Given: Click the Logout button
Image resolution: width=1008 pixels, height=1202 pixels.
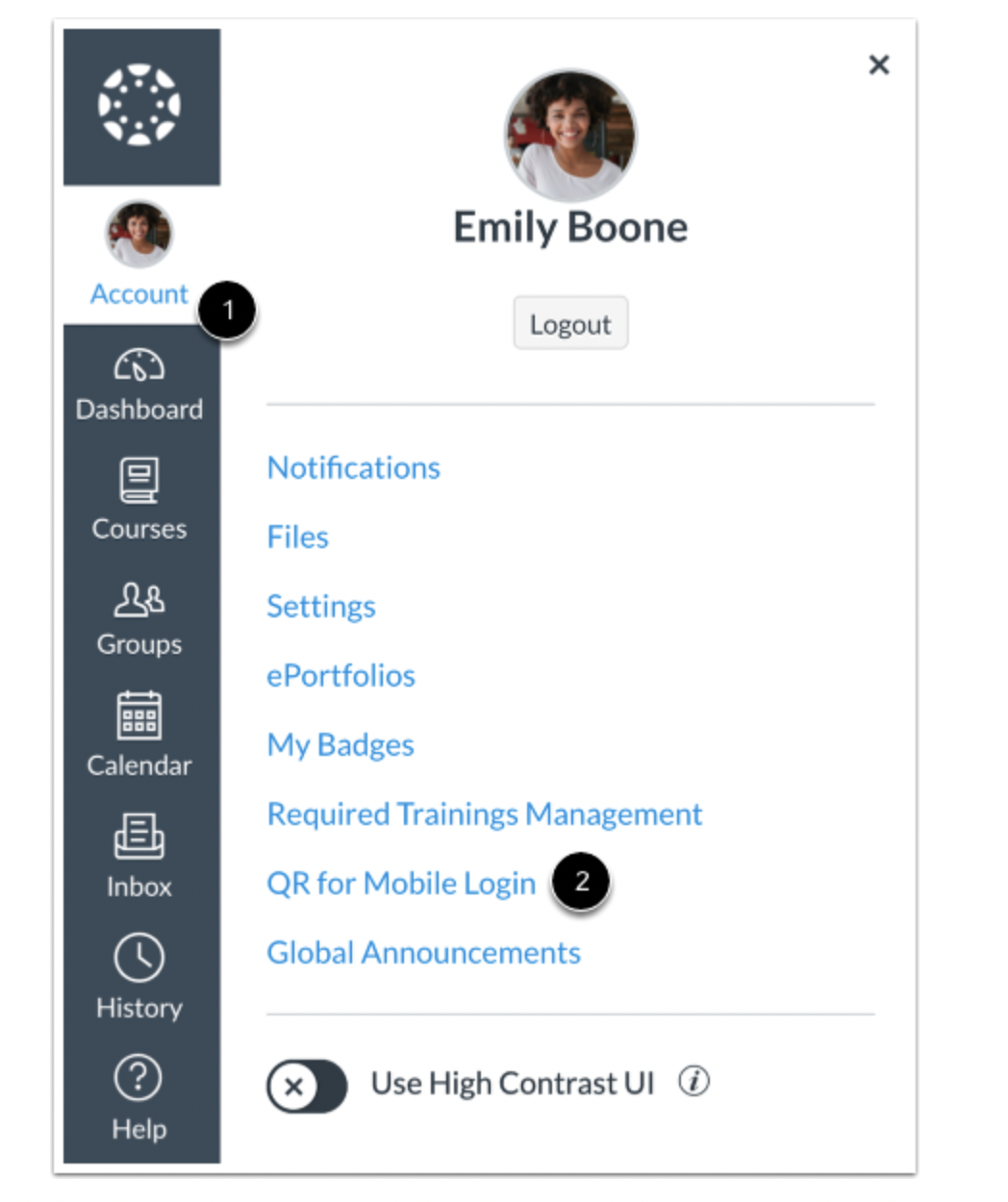Looking at the screenshot, I should tap(570, 323).
